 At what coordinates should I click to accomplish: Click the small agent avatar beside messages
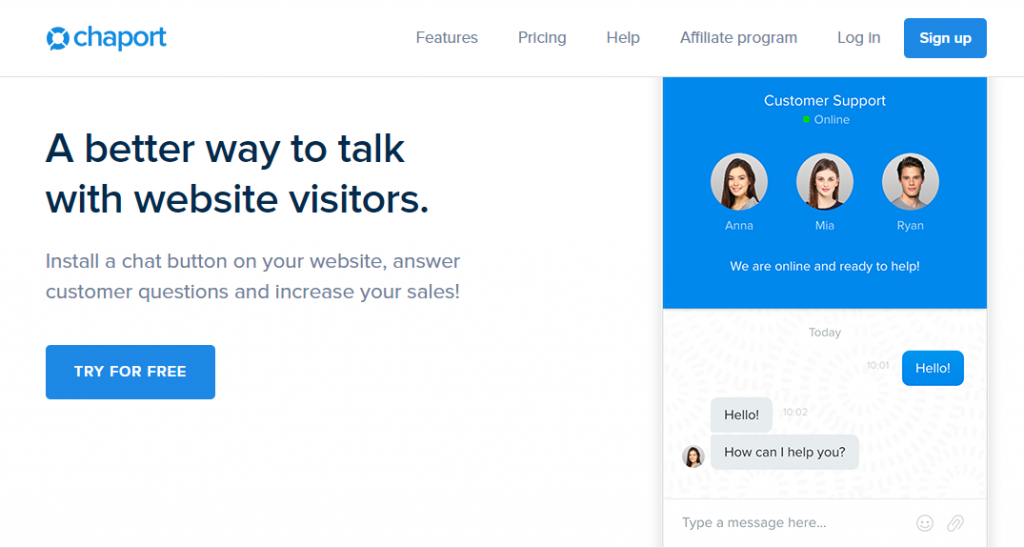click(693, 456)
